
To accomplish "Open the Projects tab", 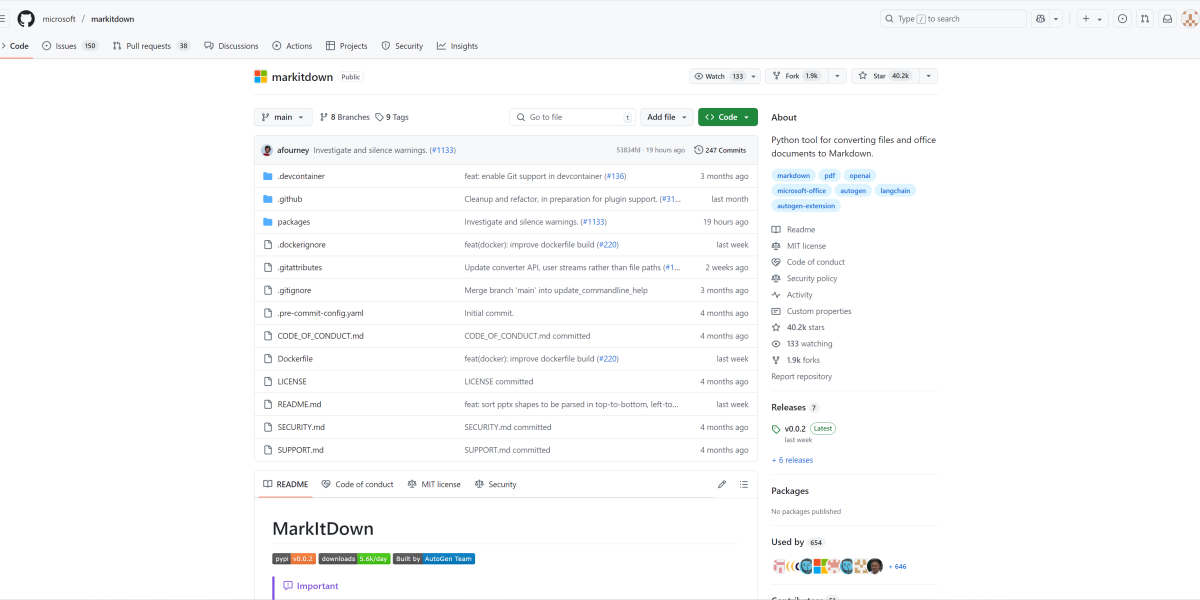I will pos(347,46).
